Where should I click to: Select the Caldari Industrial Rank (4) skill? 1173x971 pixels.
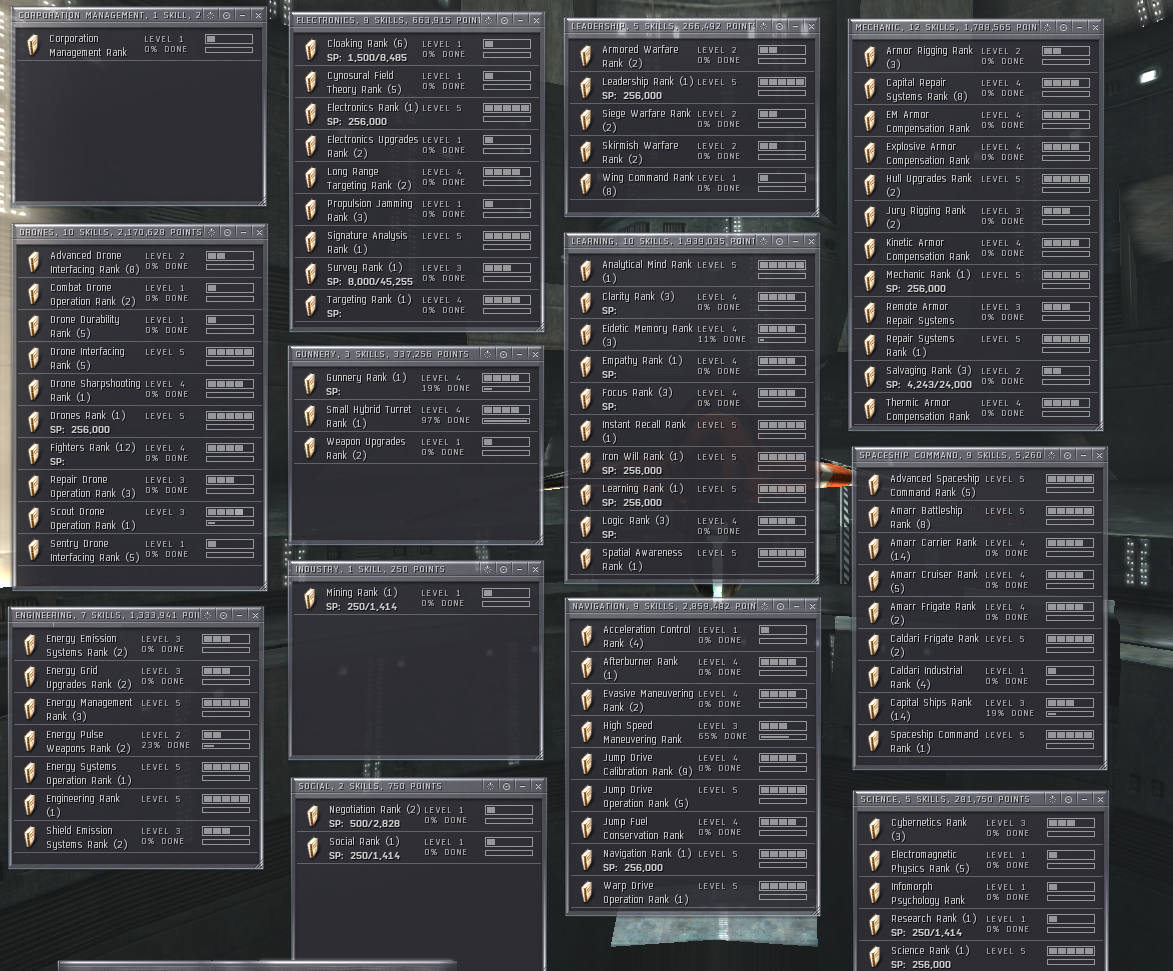click(979, 678)
